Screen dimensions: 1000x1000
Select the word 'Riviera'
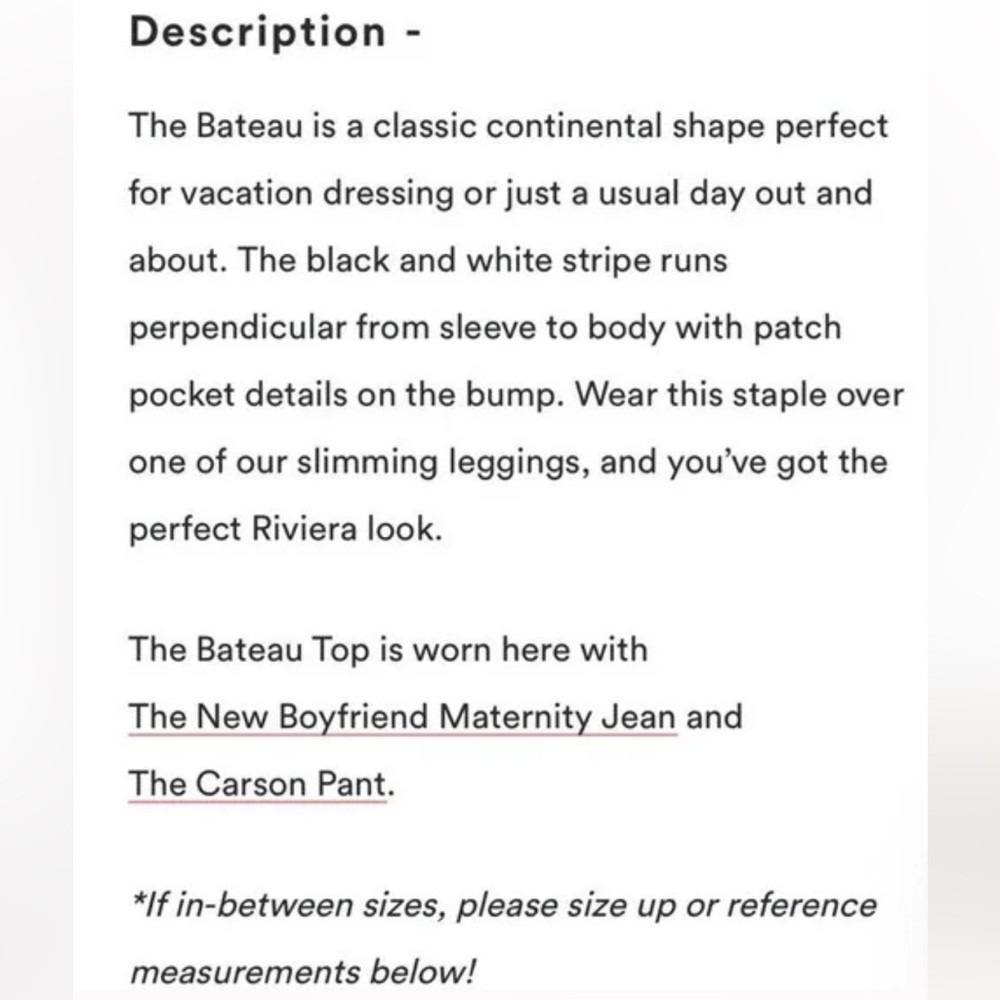click(304, 529)
